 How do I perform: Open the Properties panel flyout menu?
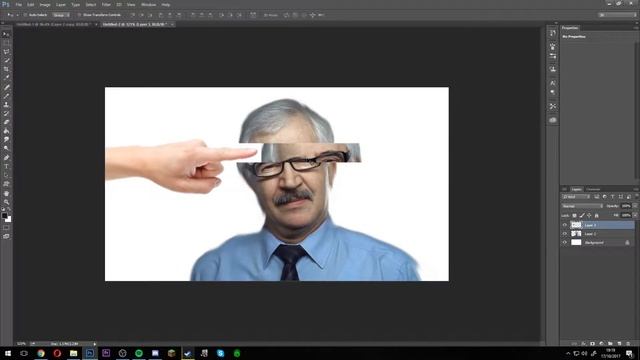coord(636,28)
